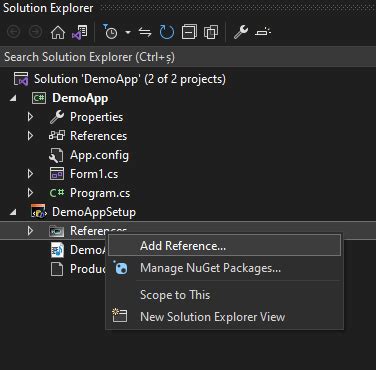This screenshot has width=376, height=370.
Task: Open the Pending Changes Filter clock icon
Action: coord(110,32)
